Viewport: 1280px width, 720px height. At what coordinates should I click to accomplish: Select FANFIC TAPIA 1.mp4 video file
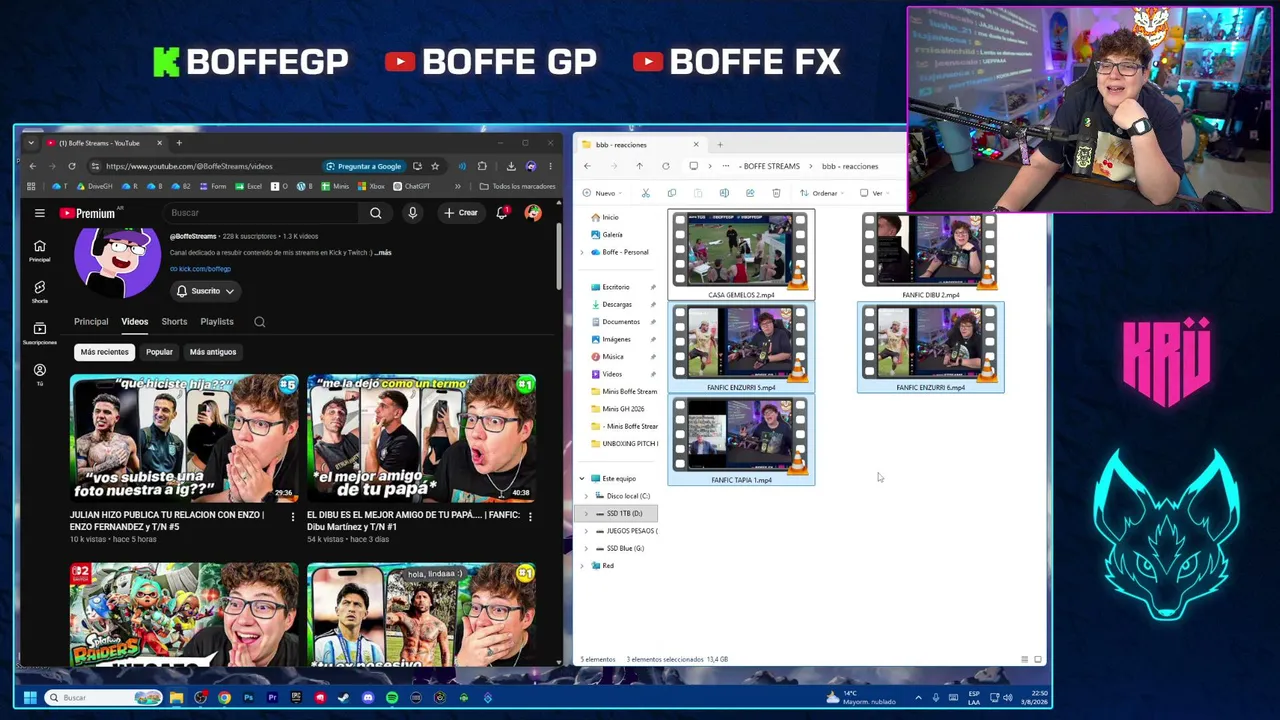tap(741, 440)
